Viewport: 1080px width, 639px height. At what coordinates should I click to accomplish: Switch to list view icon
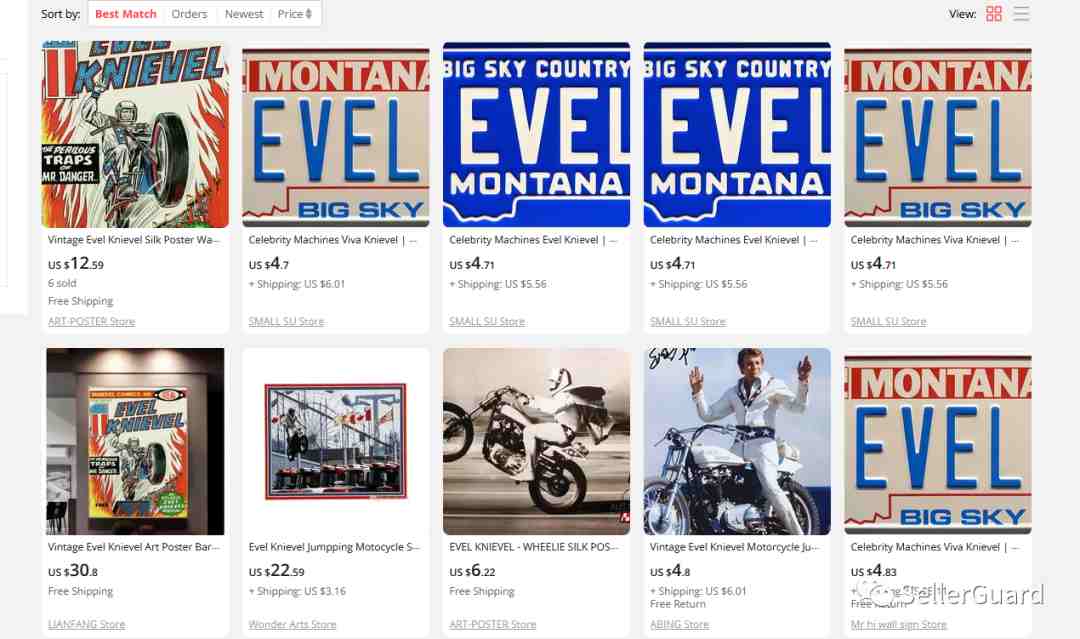click(1021, 14)
